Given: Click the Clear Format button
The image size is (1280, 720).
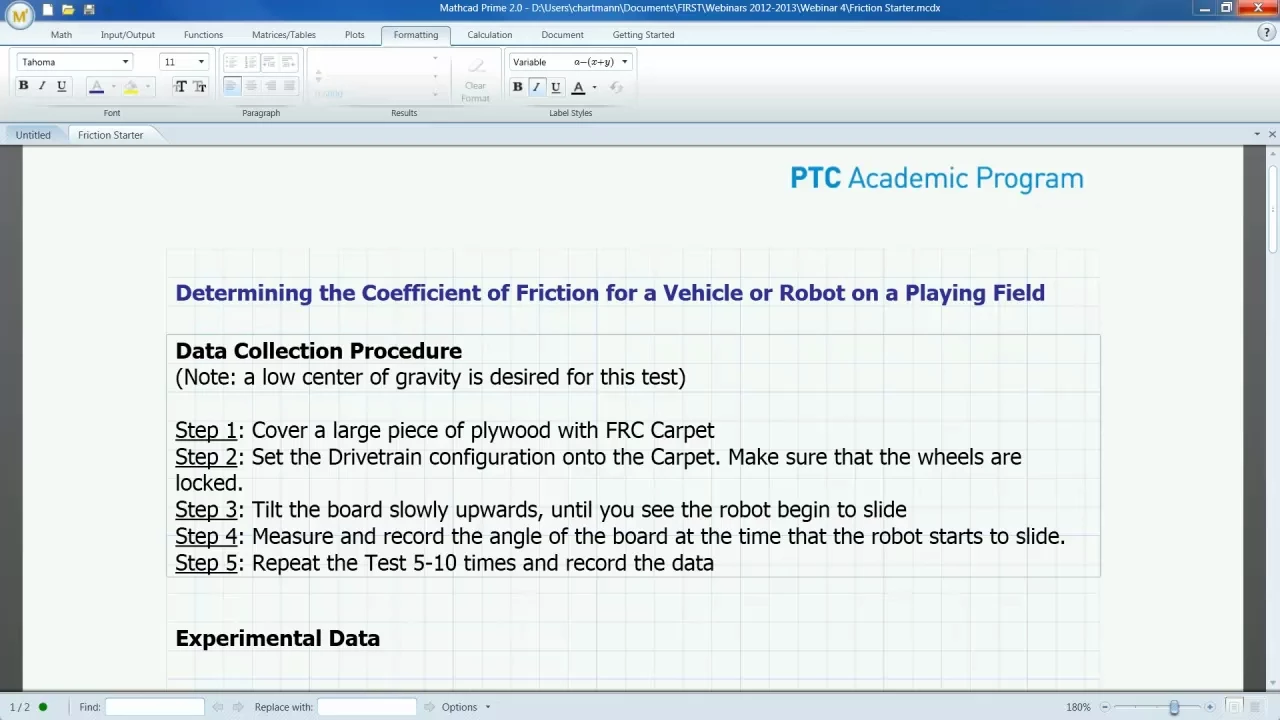Looking at the screenshot, I should pyautogui.click(x=475, y=80).
